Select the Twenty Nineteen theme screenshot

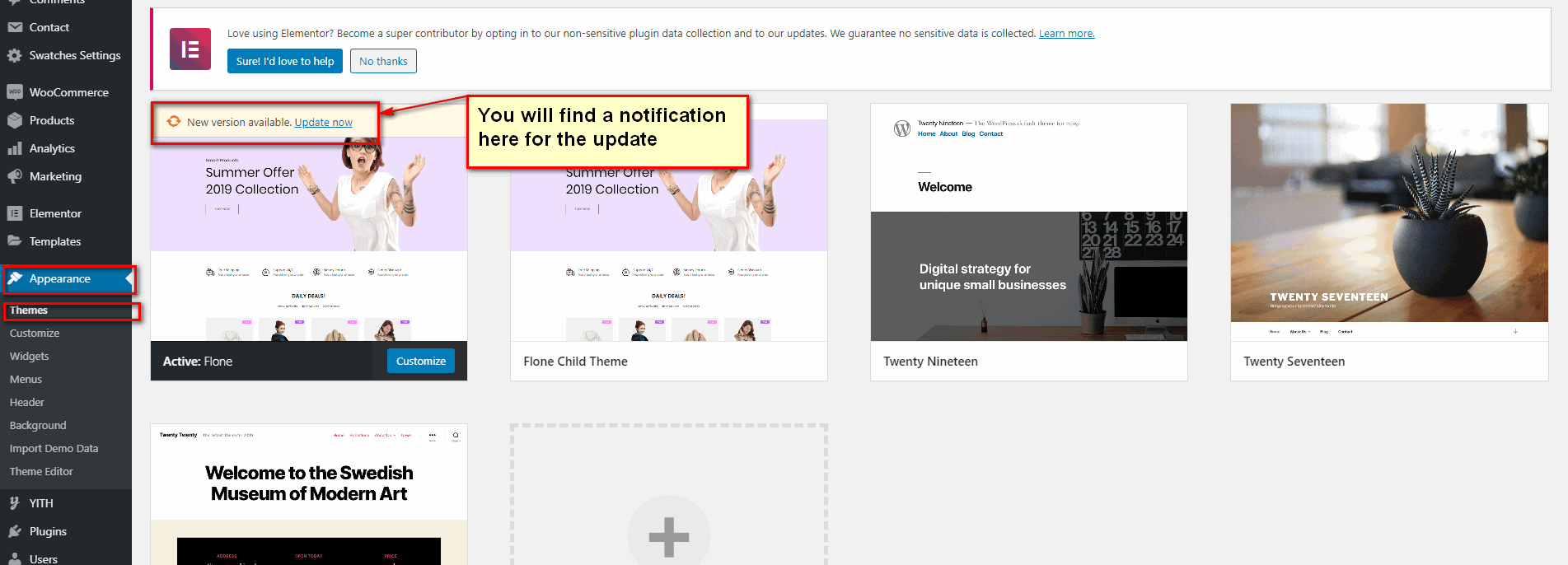point(1028,222)
